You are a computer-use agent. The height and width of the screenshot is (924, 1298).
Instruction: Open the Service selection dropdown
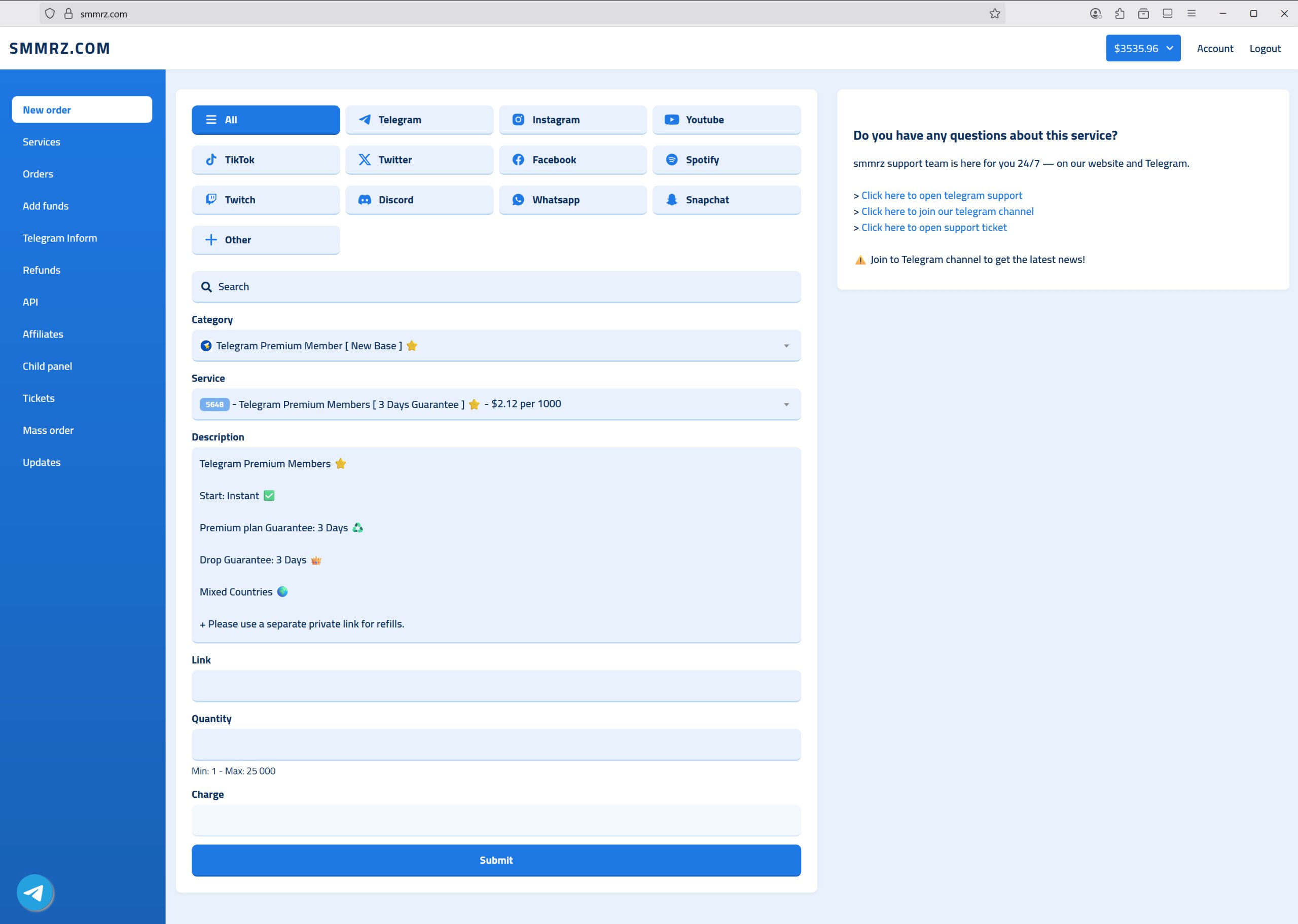pos(496,404)
